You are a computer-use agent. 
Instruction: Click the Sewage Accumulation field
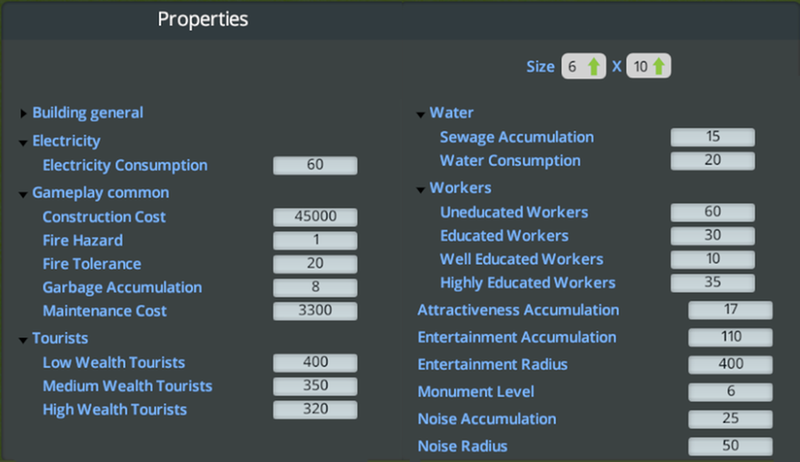[712, 137]
